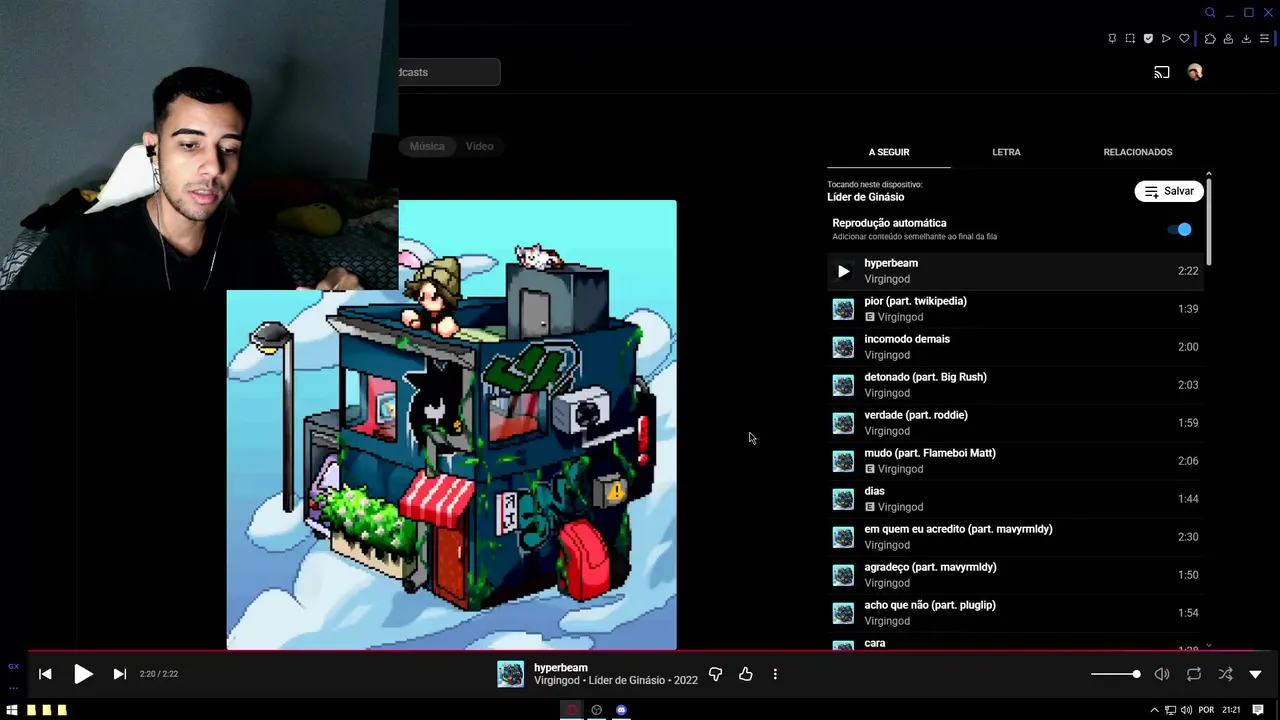Open the extensions cube icon
Screen dimensions: 1280x720
point(1210,39)
